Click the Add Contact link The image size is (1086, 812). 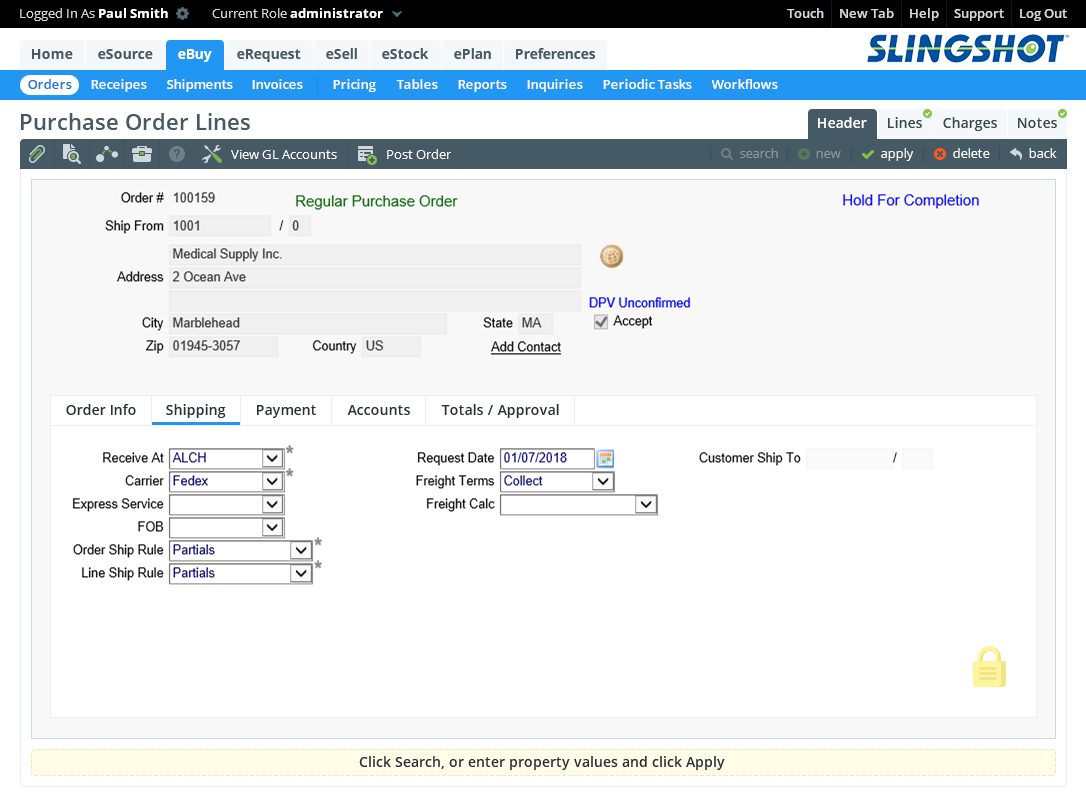coord(526,347)
